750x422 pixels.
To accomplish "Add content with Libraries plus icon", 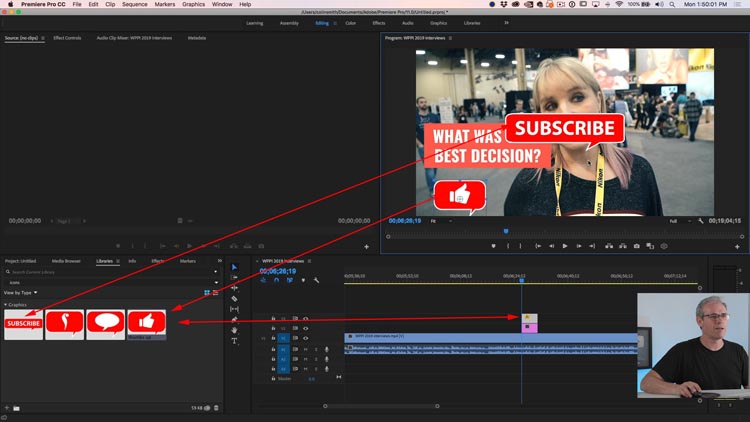I will (7, 408).
